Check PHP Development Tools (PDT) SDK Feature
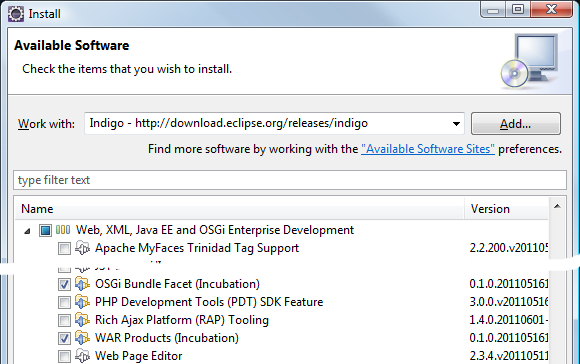The height and width of the screenshot is (364, 580). click(x=64, y=303)
